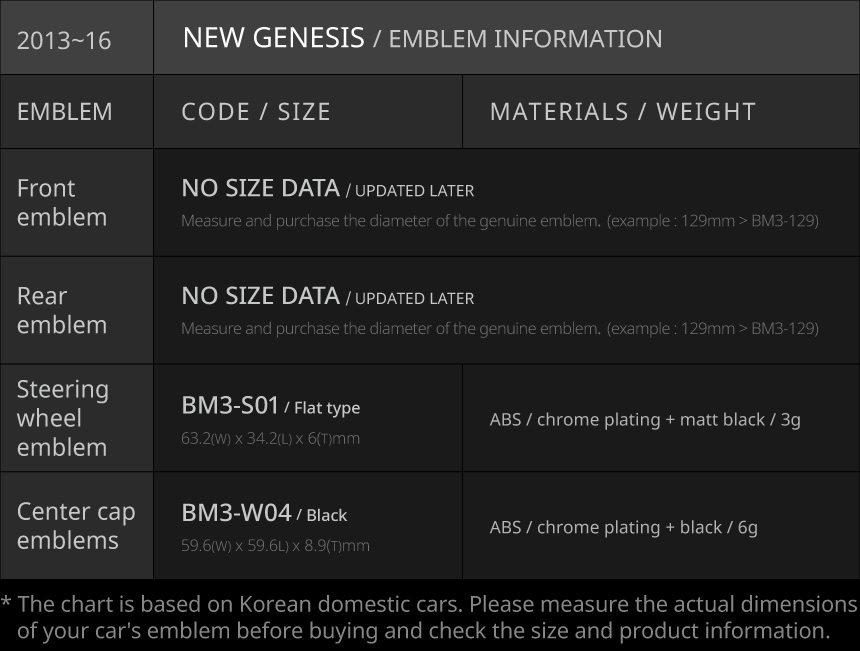The width and height of the screenshot is (860, 651).
Task: Select the Steering wheel emblem row label
Action: coord(63,418)
